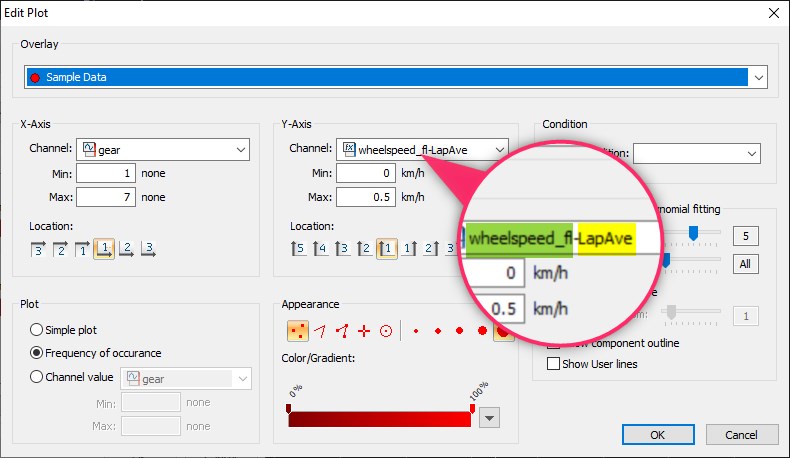Select Frequency of occurance option
Viewport: 790px width, 458px height.
tap(37, 353)
